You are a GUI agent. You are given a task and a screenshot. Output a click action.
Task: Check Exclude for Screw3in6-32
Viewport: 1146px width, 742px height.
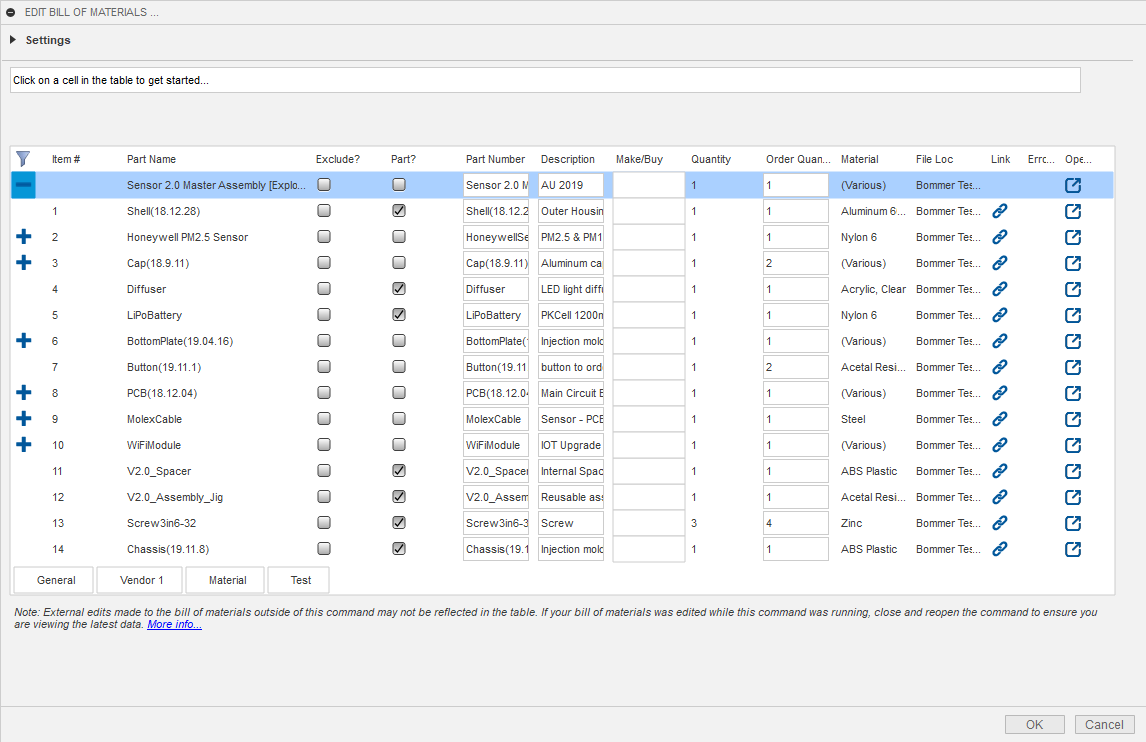pyautogui.click(x=324, y=523)
